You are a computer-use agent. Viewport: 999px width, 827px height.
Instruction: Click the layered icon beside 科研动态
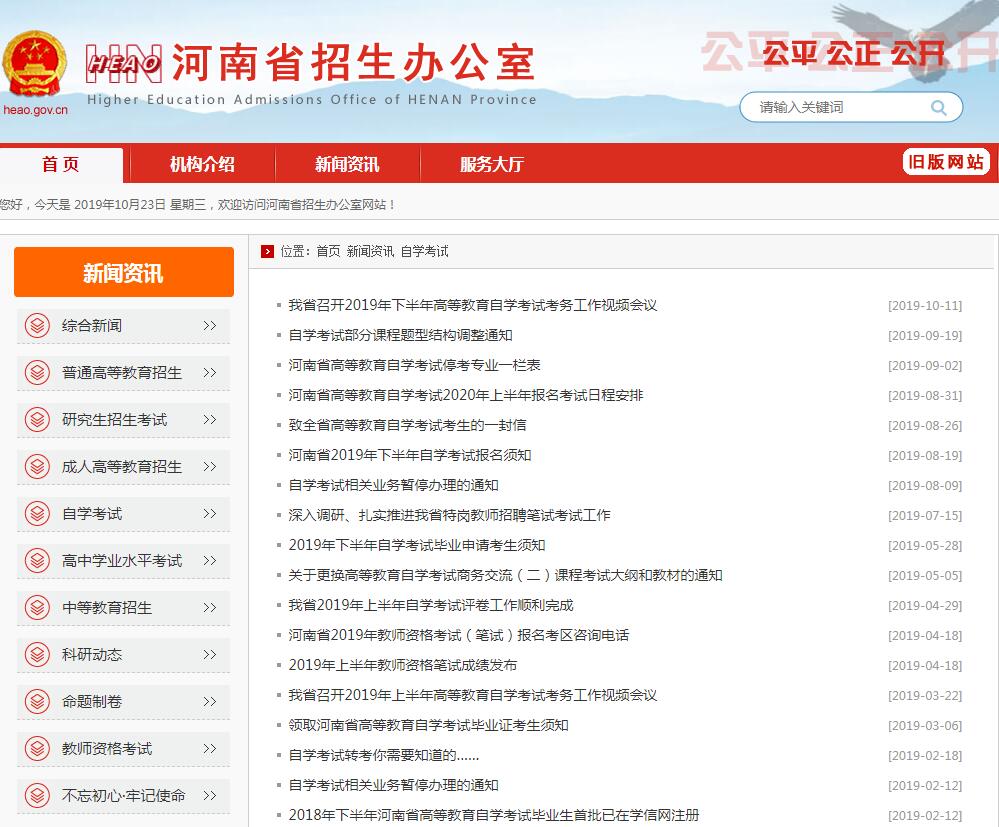pyautogui.click(x=37, y=655)
